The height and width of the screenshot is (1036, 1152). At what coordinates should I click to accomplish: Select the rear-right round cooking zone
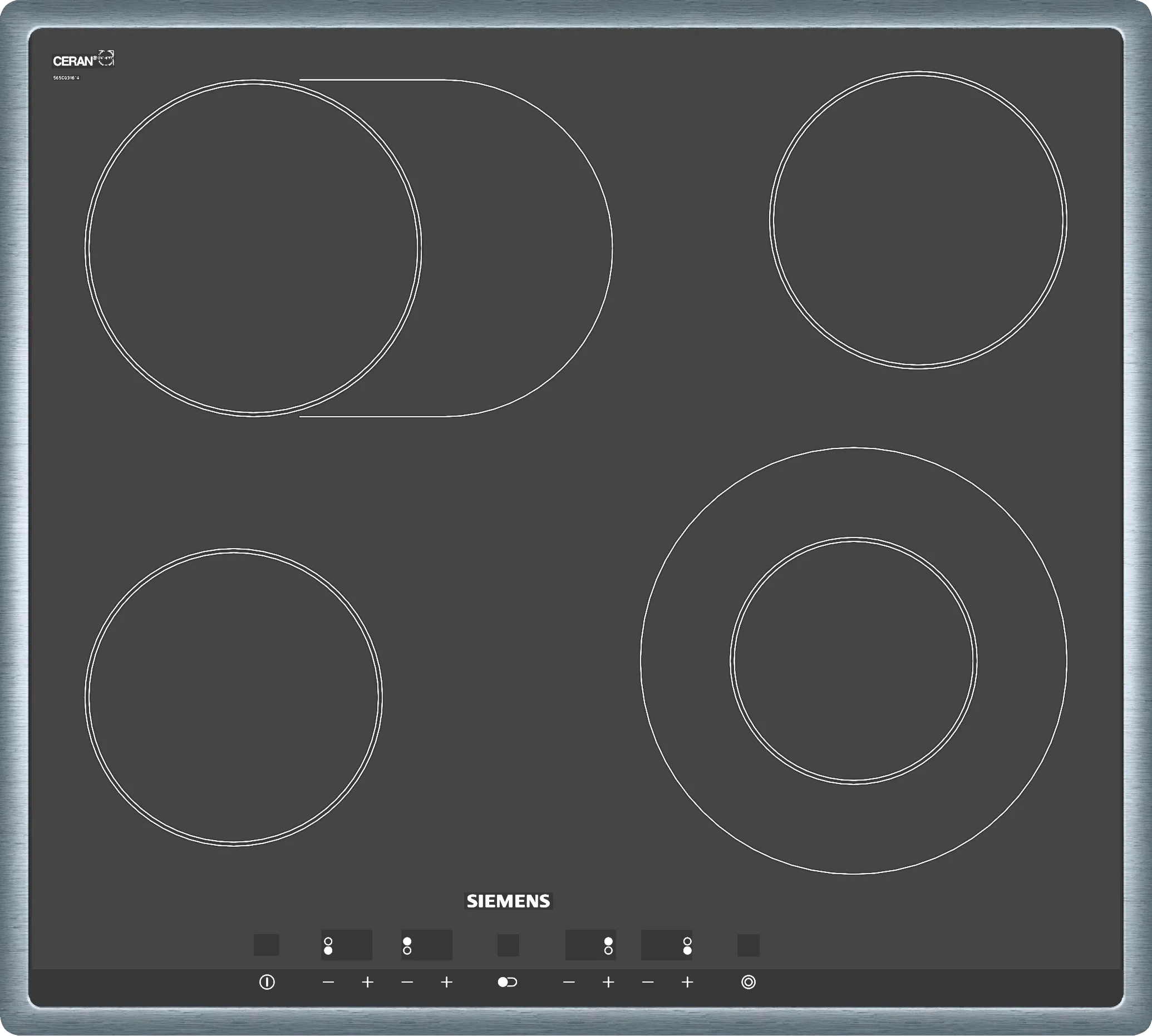[x=918, y=220]
